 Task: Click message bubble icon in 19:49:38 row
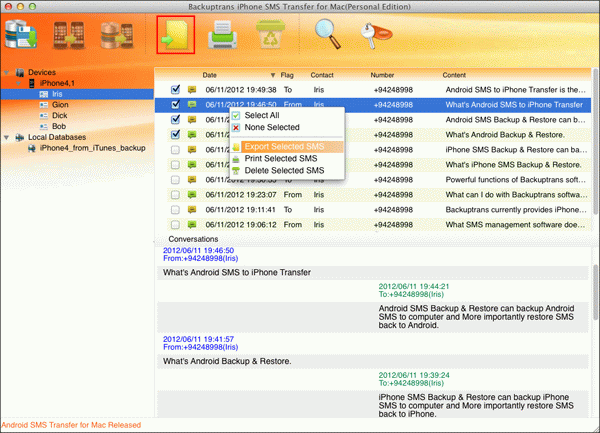coord(192,90)
